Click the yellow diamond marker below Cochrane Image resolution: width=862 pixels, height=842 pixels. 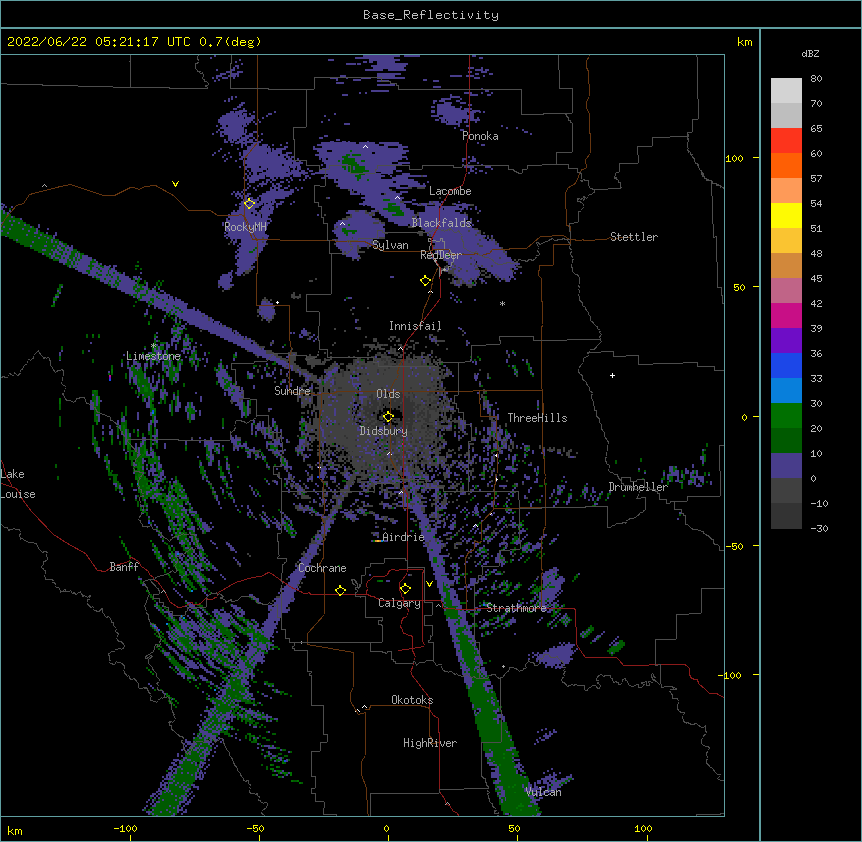pos(340,590)
